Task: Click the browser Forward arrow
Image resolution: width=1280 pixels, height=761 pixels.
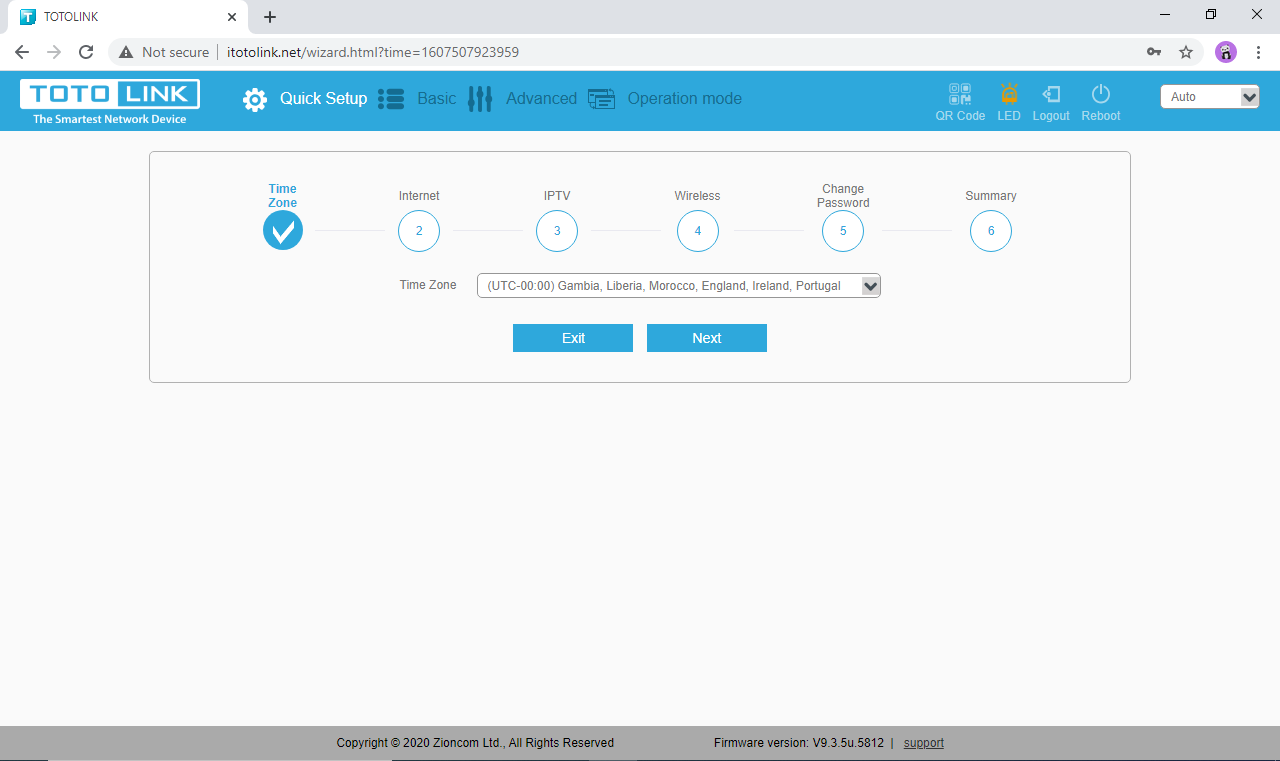Action: point(54,52)
